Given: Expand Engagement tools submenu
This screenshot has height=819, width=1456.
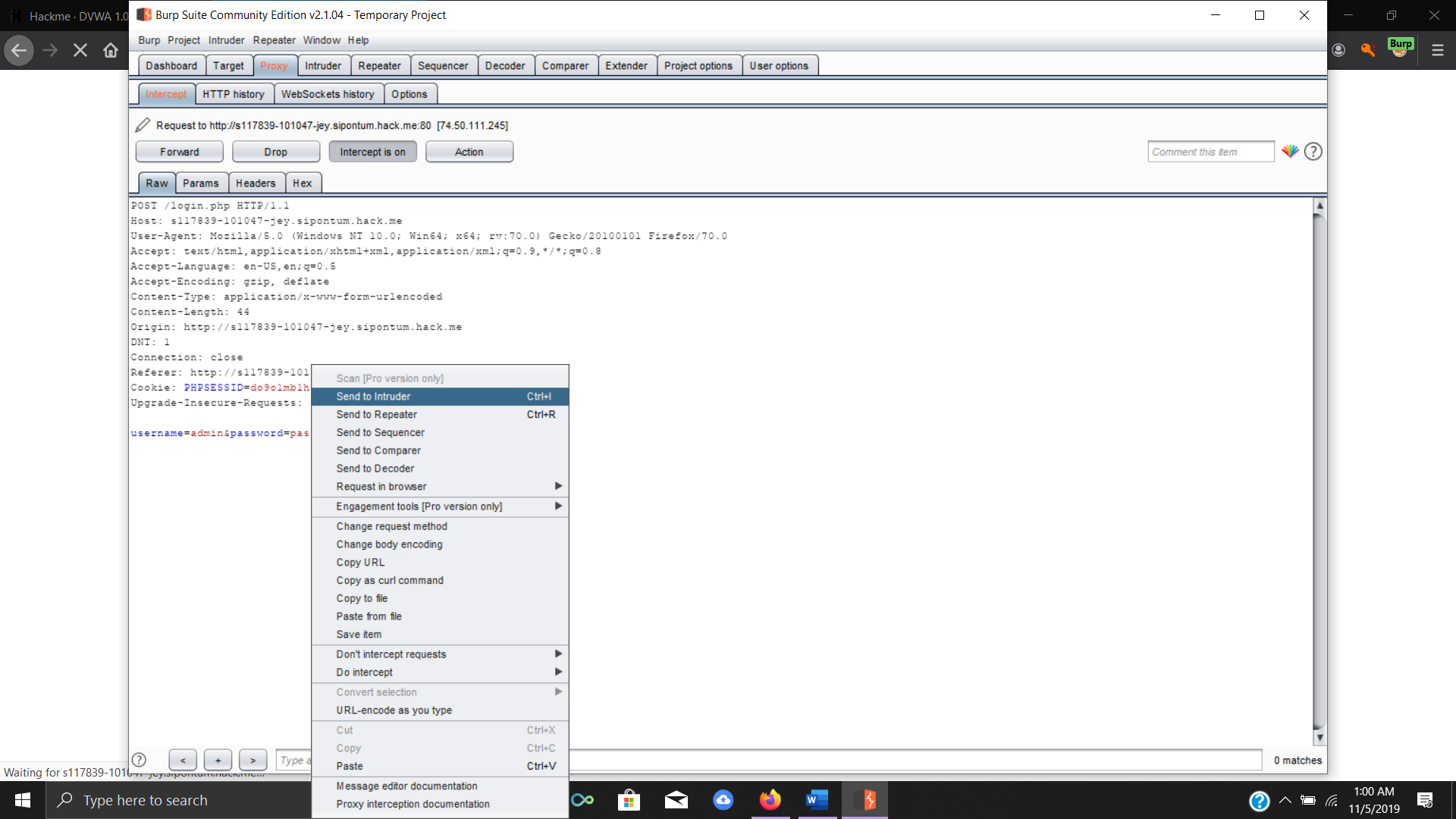Looking at the screenshot, I should (440, 506).
